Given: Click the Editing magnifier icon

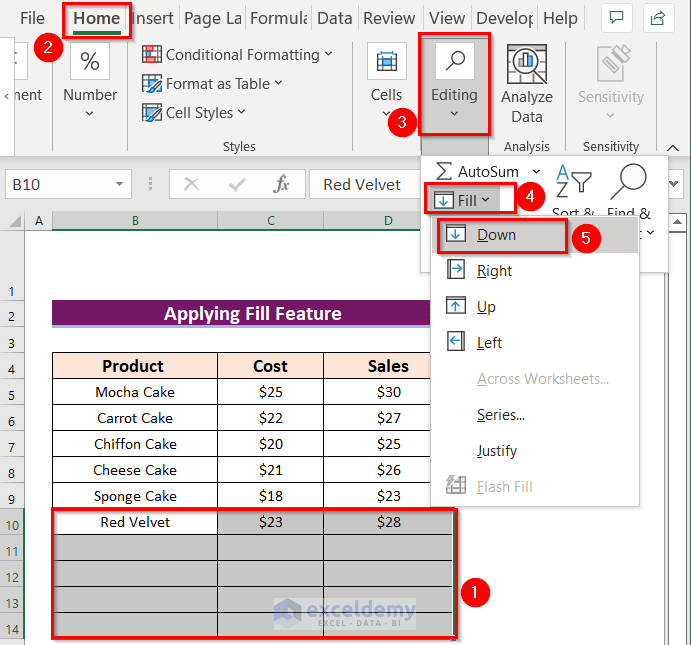Looking at the screenshot, I should [455, 61].
